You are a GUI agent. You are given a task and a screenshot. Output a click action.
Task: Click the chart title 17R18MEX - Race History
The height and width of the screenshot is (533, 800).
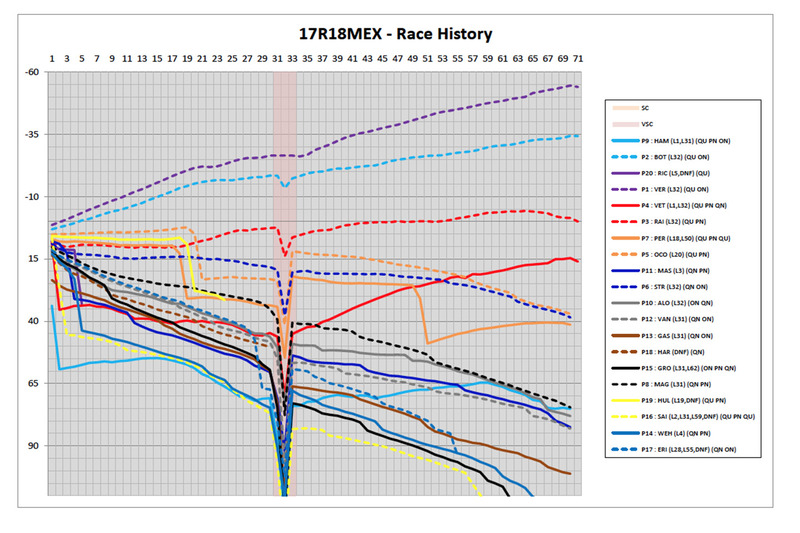(396, 34)
